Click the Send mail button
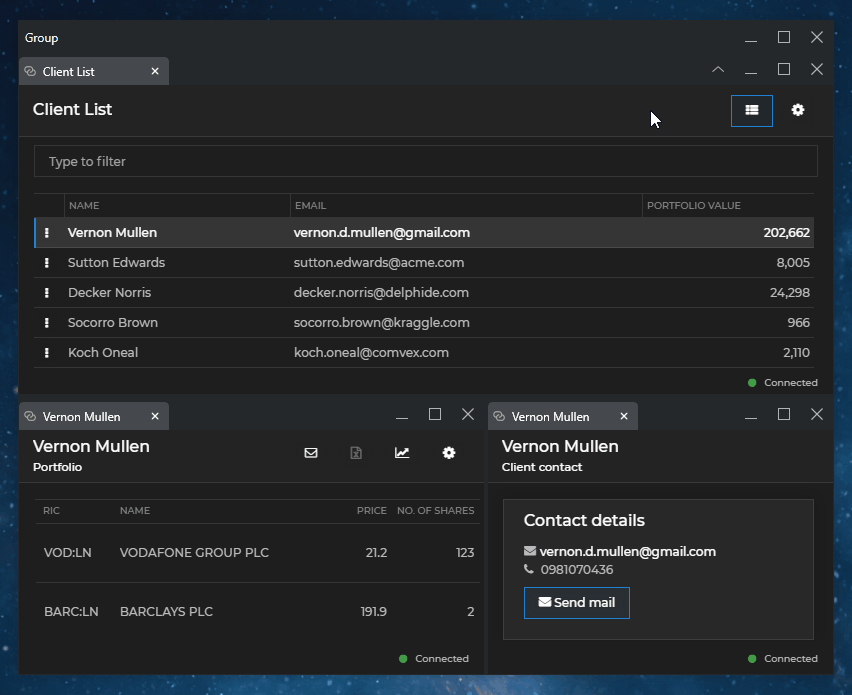The image size is (852, 695). coord(577,603)
